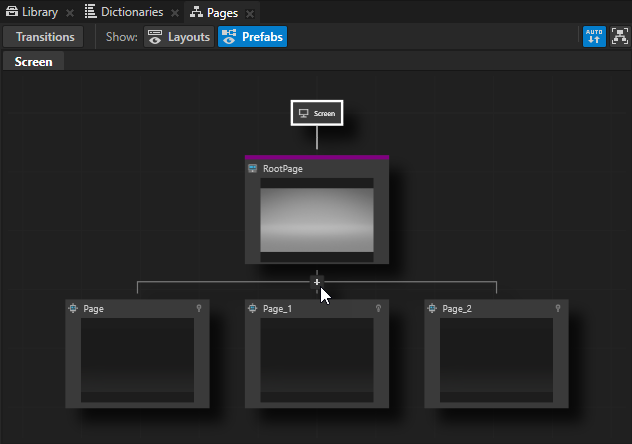Click the RootPage node type icon
Image resolution: width=632 pixels, height=444 pixels.
253,169
